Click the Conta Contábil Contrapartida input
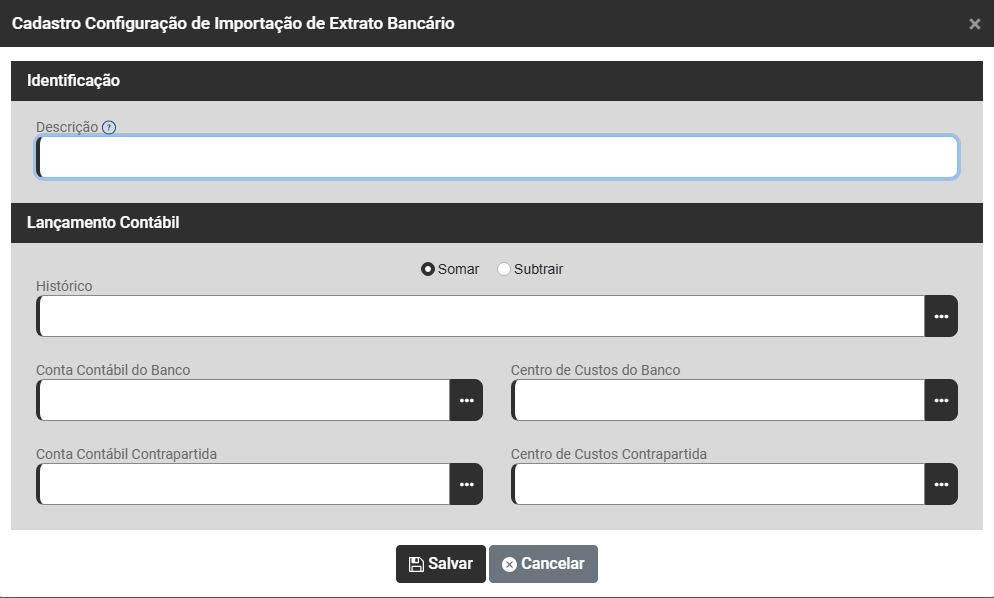Image resolution: width=994 pixels, height=598 pixels. point(243,484)
